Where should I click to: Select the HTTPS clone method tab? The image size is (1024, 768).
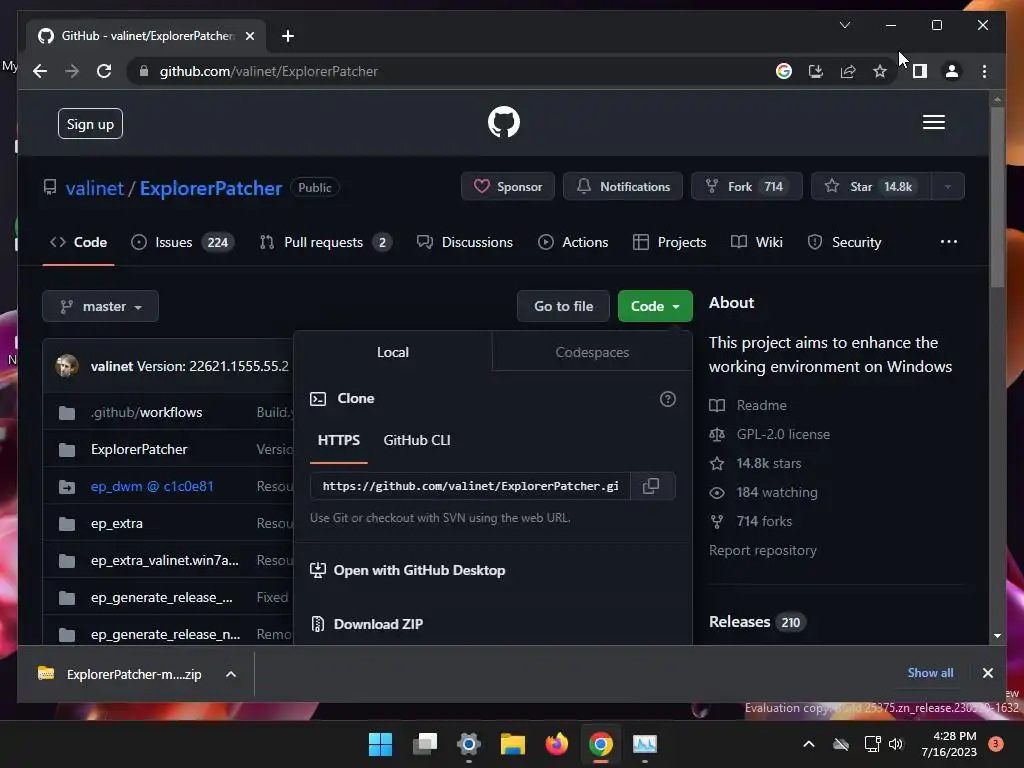pos(338,441)
